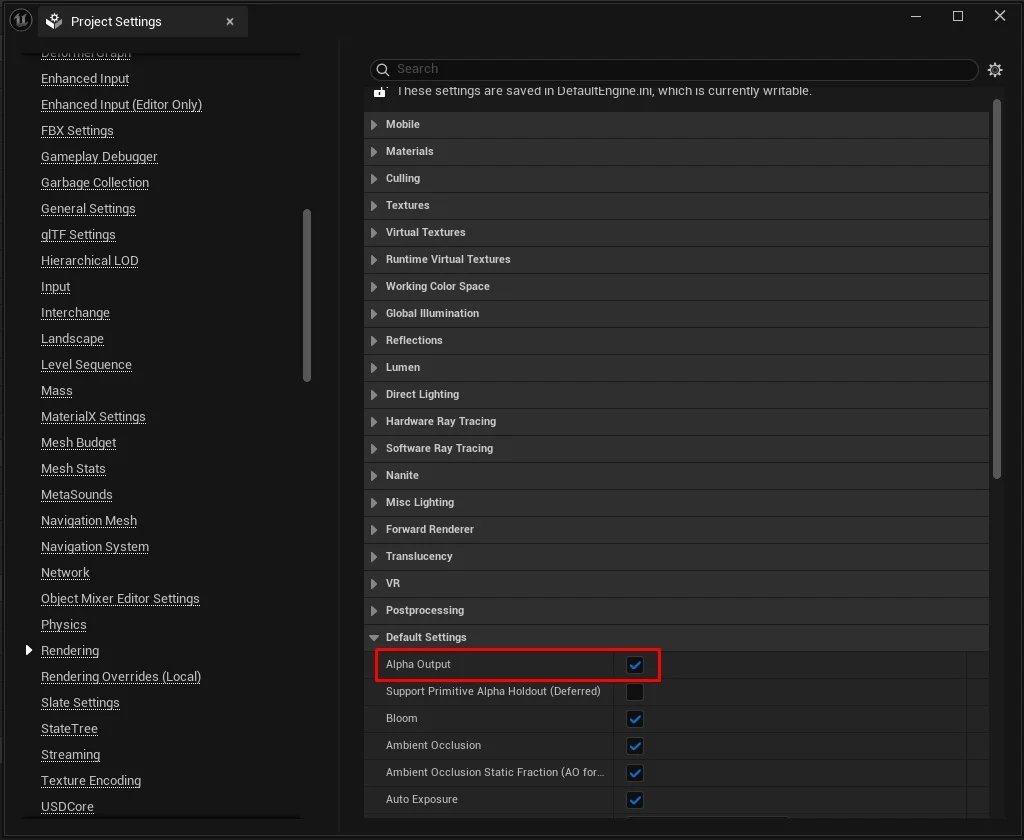This screenshot has width=1024, height=840.
Task: Click the Project Settings tab icon
Action: point(54,22)
